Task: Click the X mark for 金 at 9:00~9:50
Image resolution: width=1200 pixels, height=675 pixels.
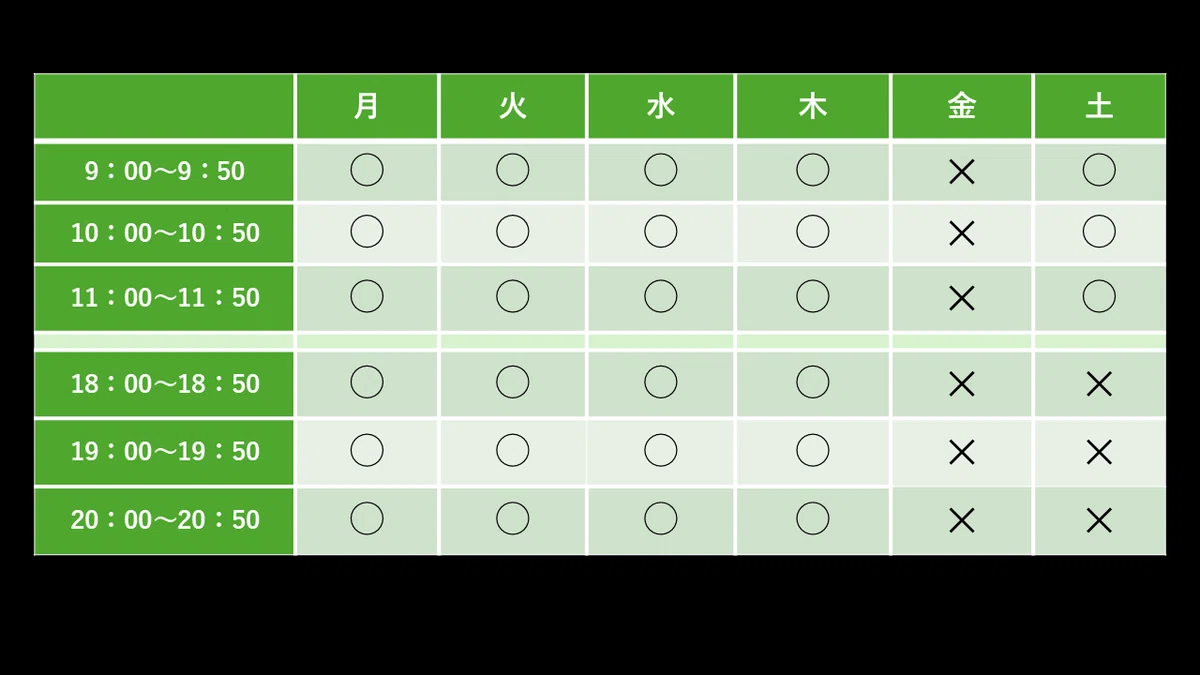Action: coord(961,172)
